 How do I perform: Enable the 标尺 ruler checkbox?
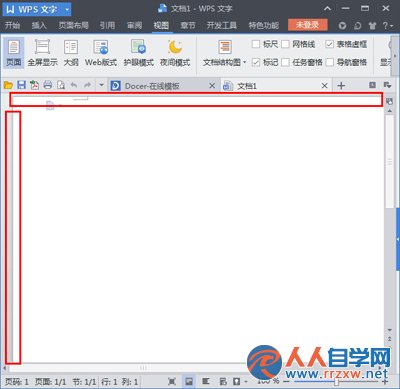(256, 44)
